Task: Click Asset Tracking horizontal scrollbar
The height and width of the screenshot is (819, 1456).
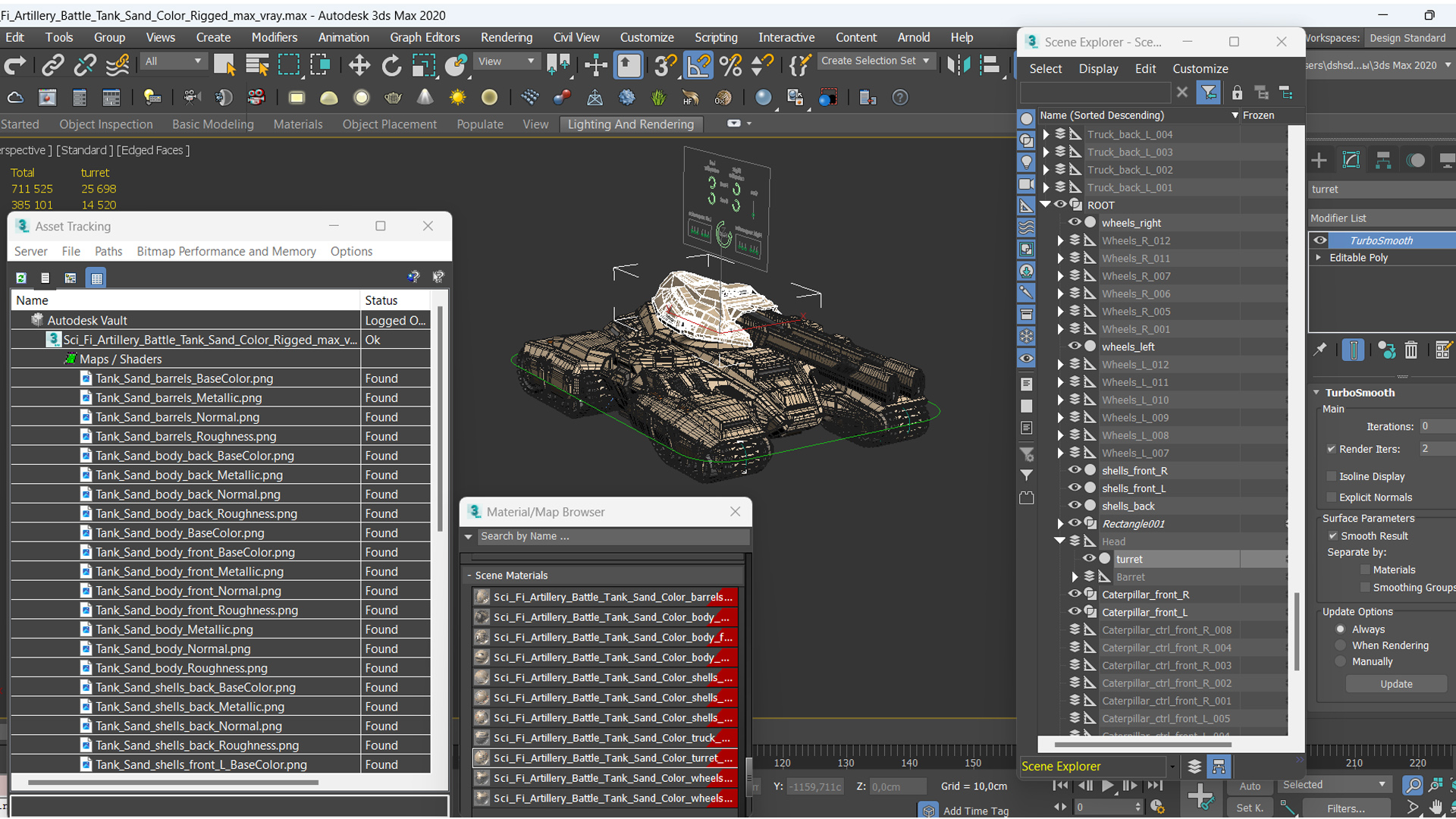Action: pos(173,782)
